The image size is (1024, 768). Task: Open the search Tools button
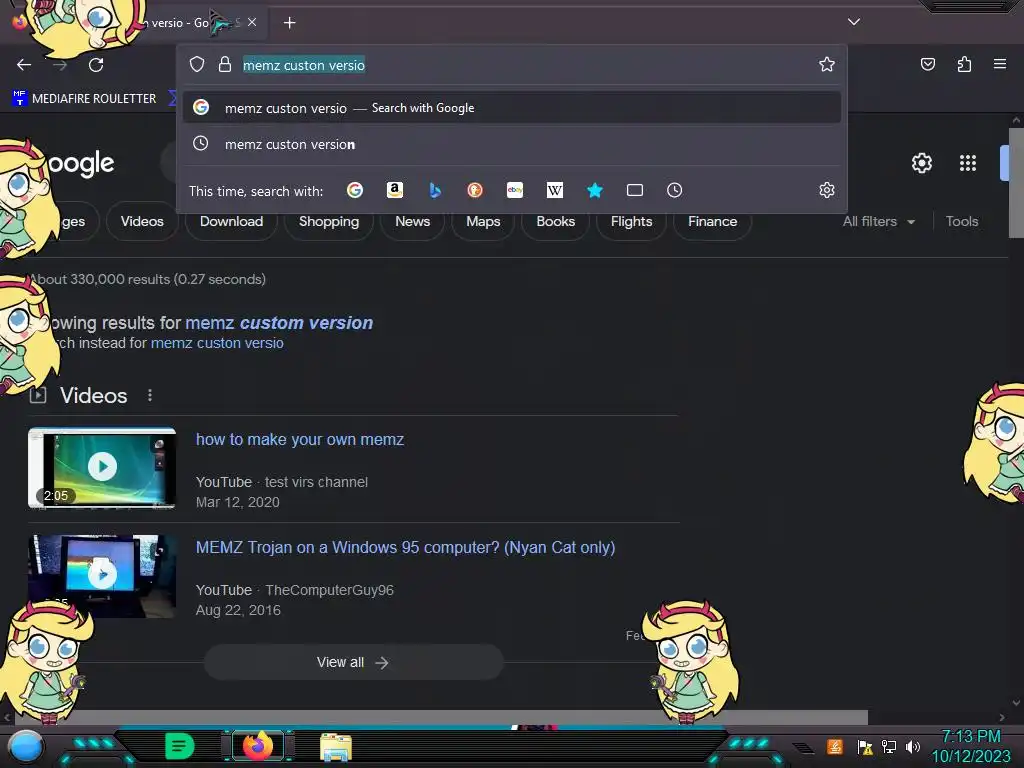[x=961, y=221]
